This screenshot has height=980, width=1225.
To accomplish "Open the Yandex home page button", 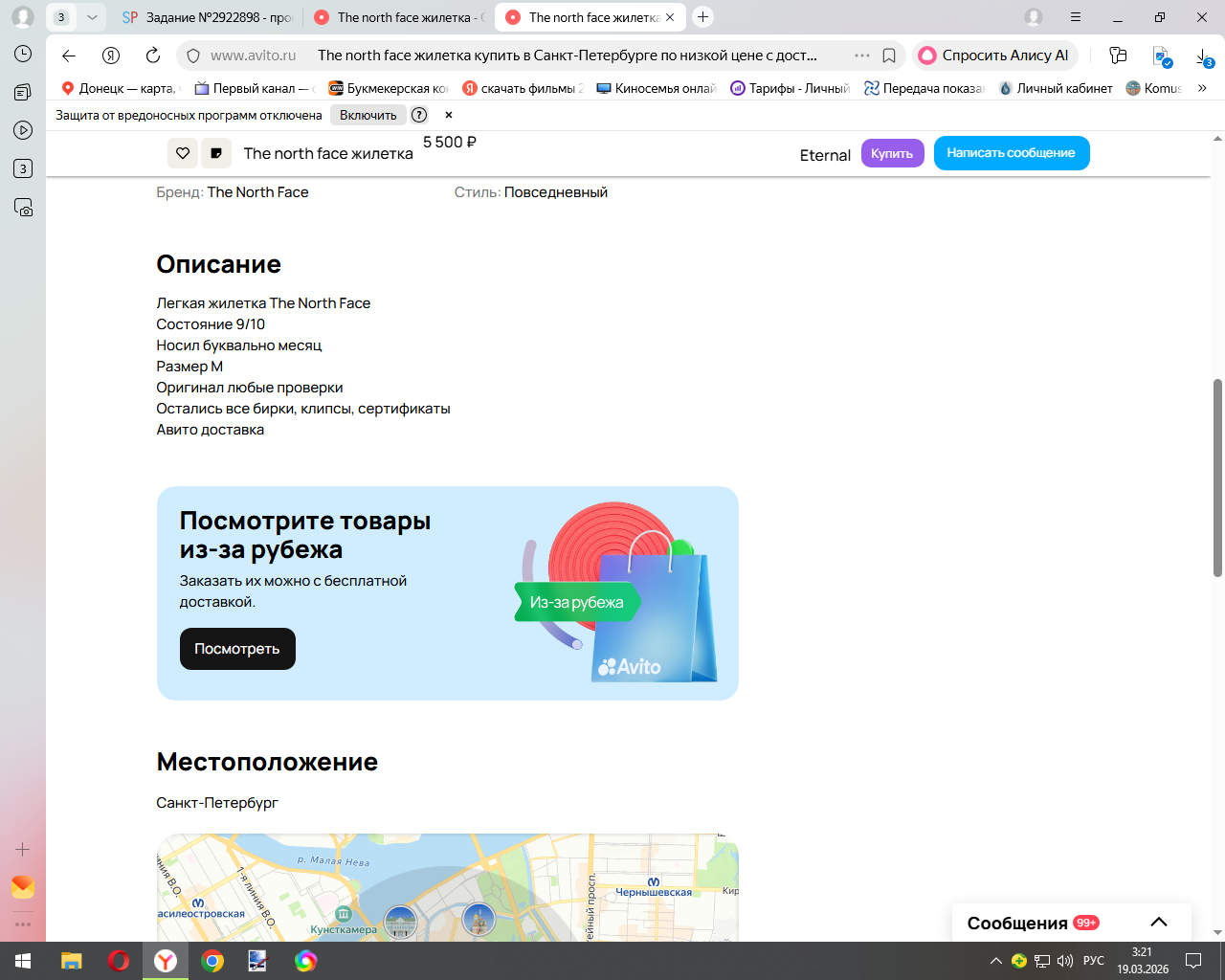I will click(x=111, y=56).
